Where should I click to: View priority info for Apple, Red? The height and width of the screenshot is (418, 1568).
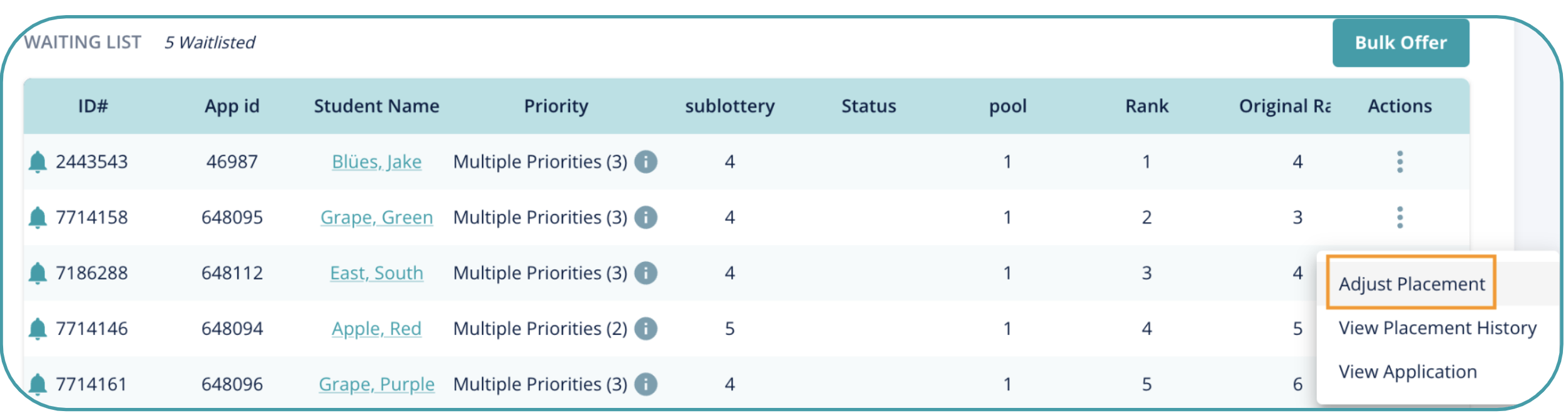(x=646, y=329)
